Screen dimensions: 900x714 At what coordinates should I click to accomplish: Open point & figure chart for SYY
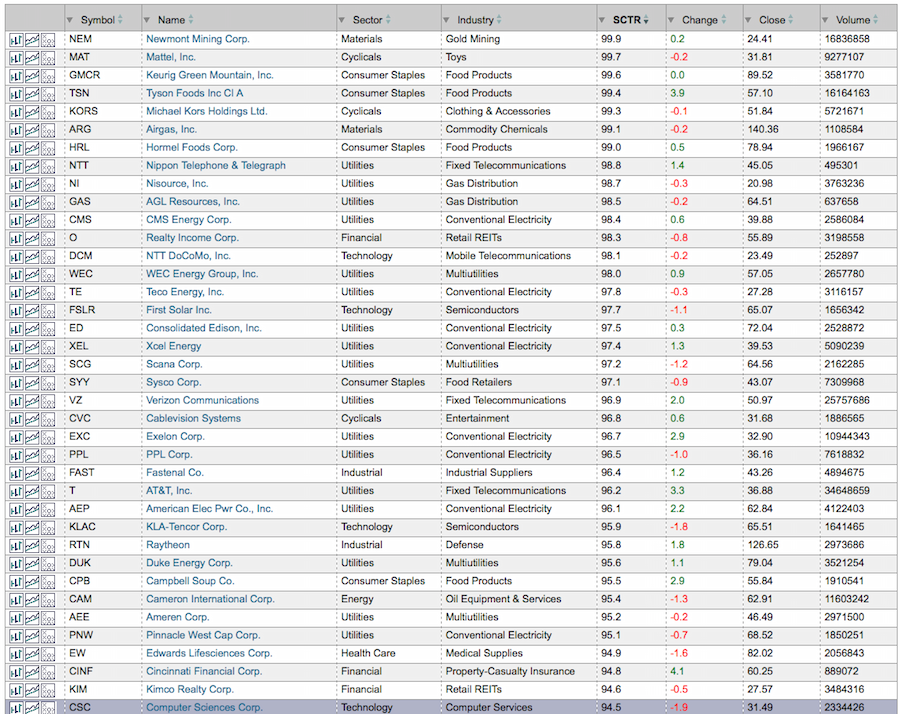pyautogui.click(x=48, y=383)
